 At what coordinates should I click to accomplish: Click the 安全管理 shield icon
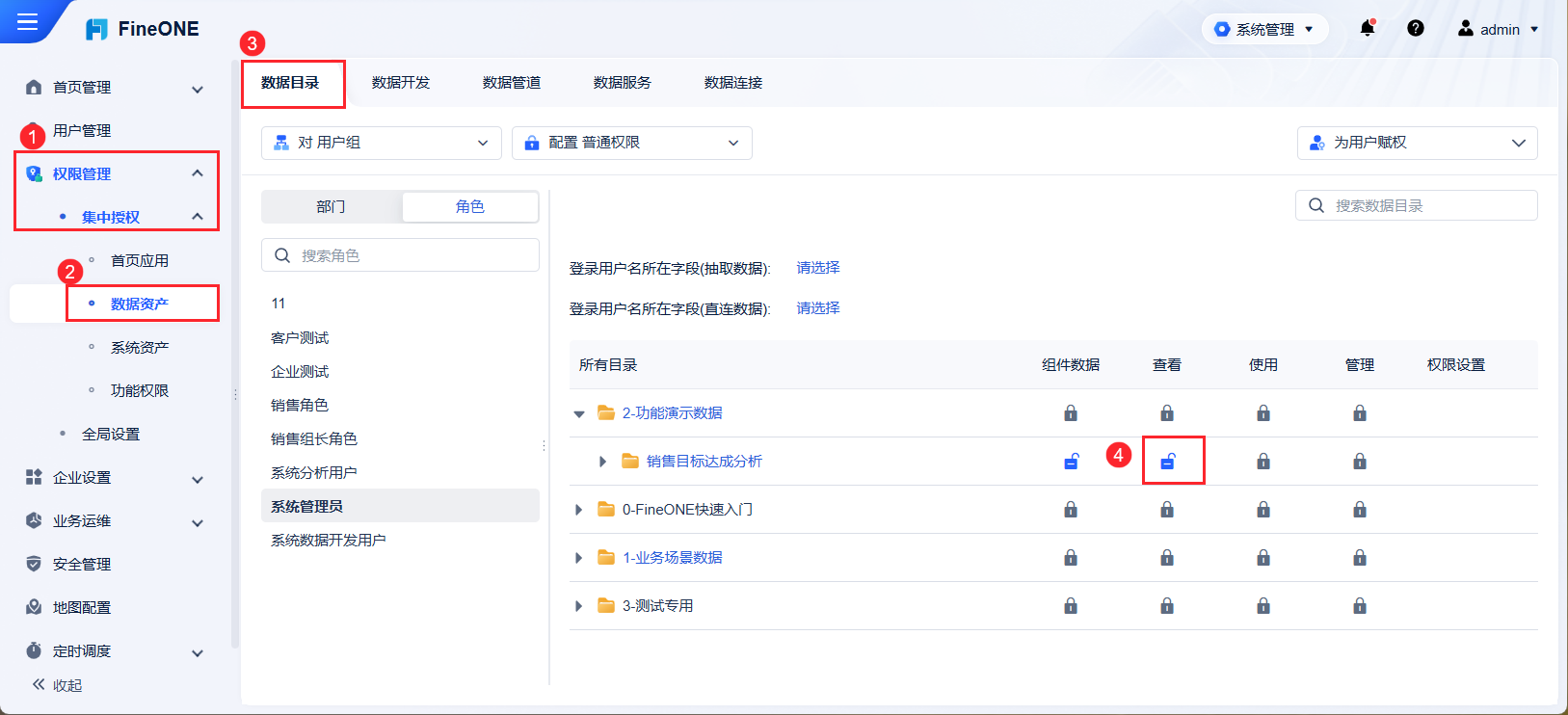pyautogui.click(x=34, y=564)
